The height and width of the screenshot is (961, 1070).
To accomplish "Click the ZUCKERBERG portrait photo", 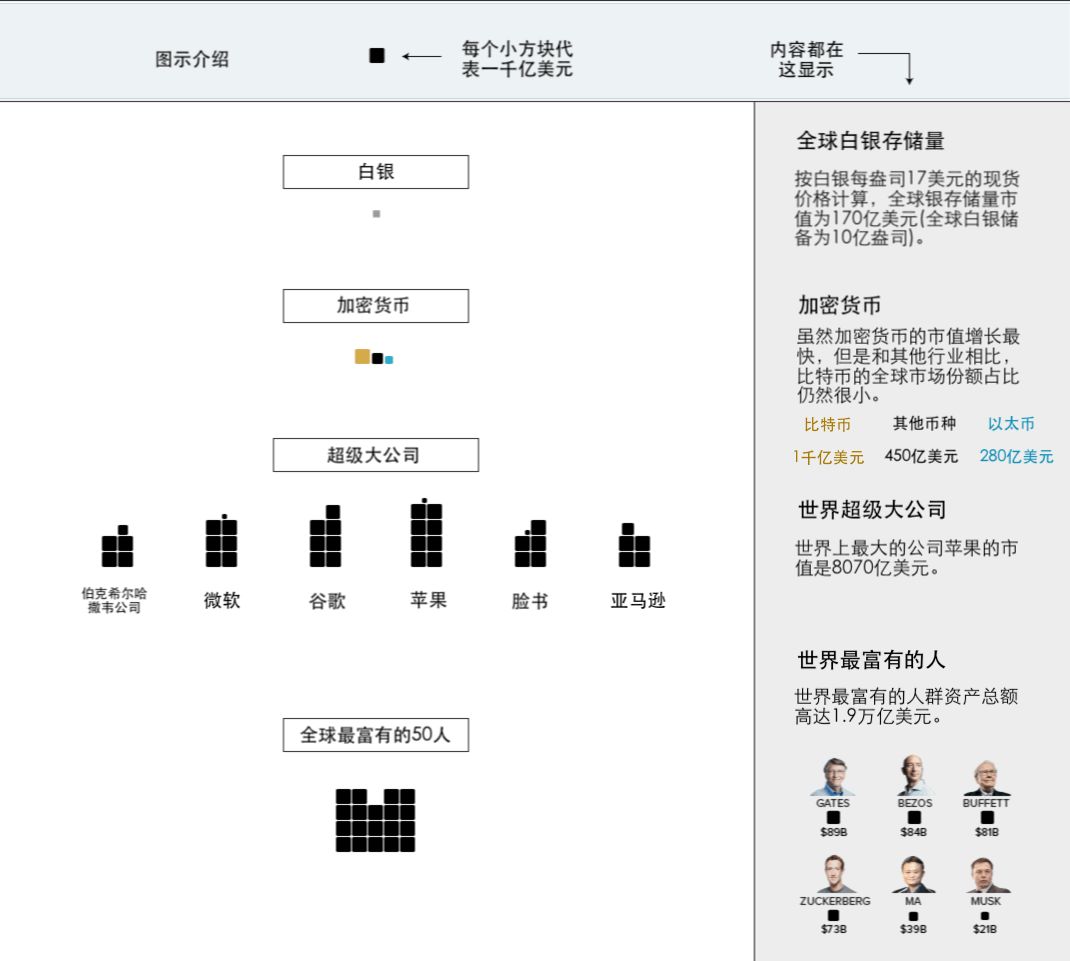I will click(834, 874).
